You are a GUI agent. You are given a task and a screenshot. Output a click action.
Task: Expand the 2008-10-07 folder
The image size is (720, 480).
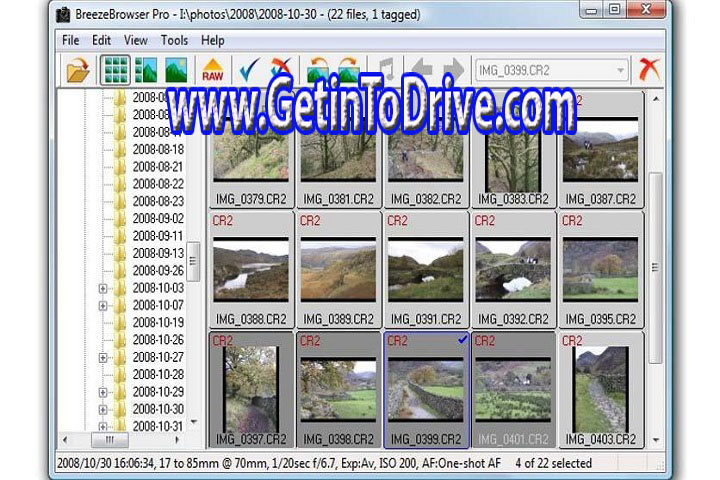pyautogui.click(x=103, y=306)
